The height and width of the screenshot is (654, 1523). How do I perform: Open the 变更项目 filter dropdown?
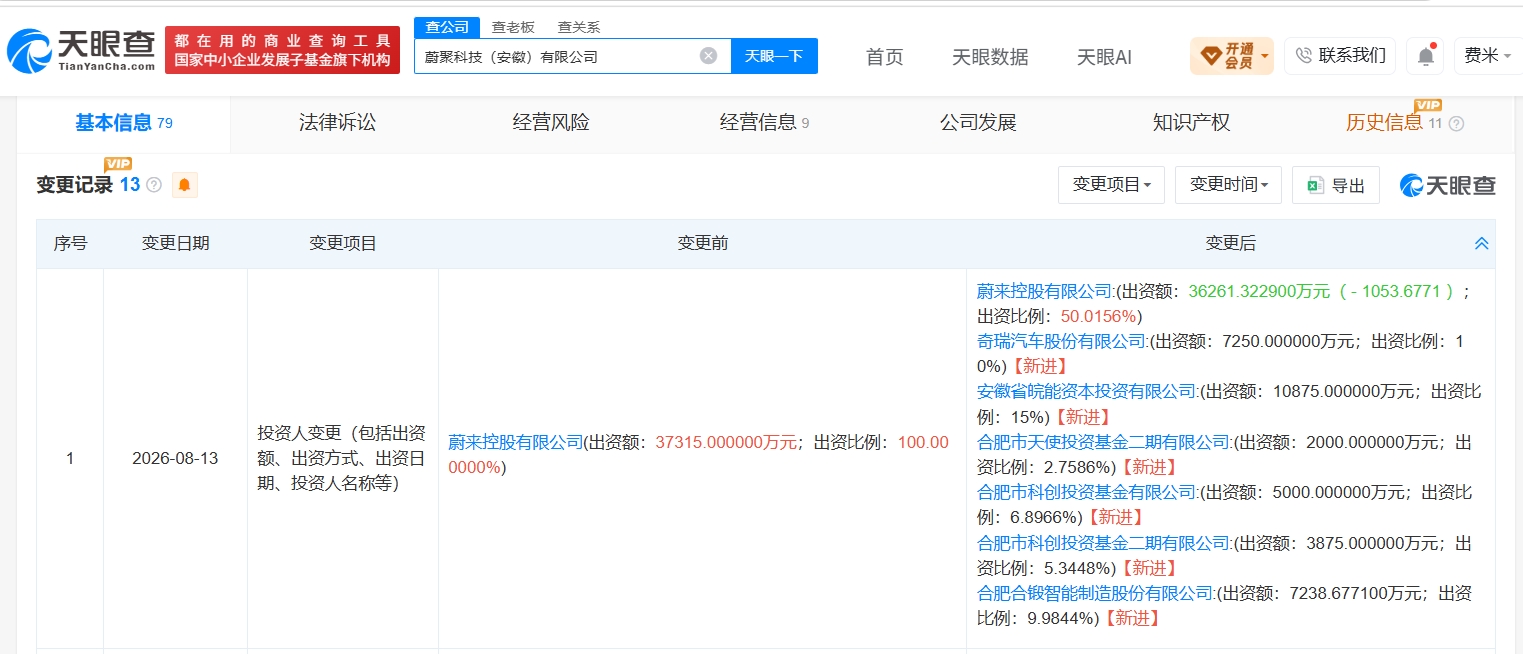[x=1111, y=185]
